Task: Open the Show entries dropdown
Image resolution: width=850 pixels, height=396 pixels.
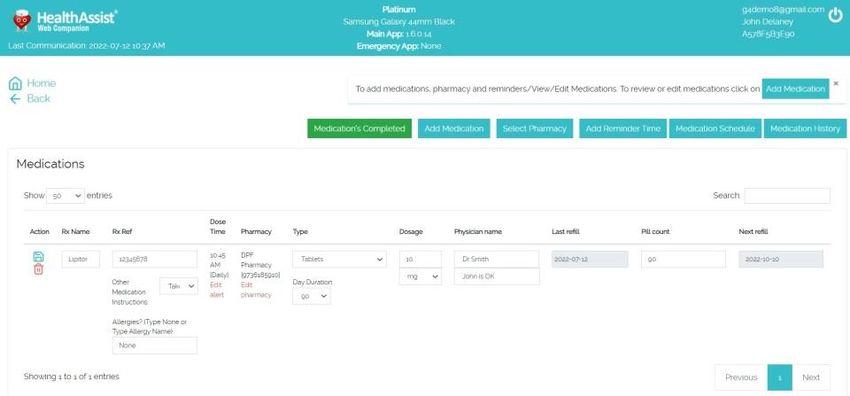Action: 66,196
